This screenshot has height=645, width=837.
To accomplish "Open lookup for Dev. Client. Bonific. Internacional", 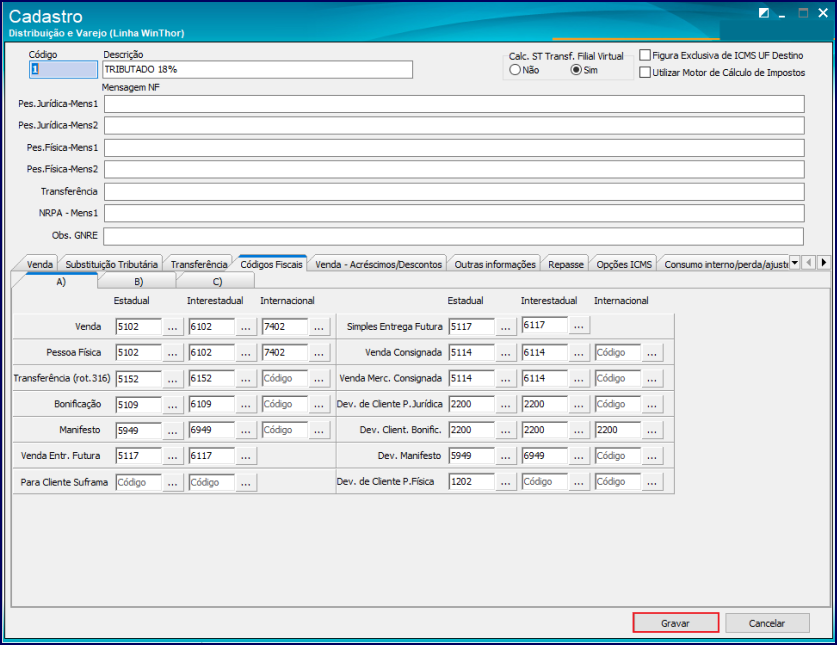I will tap(652, 430).
